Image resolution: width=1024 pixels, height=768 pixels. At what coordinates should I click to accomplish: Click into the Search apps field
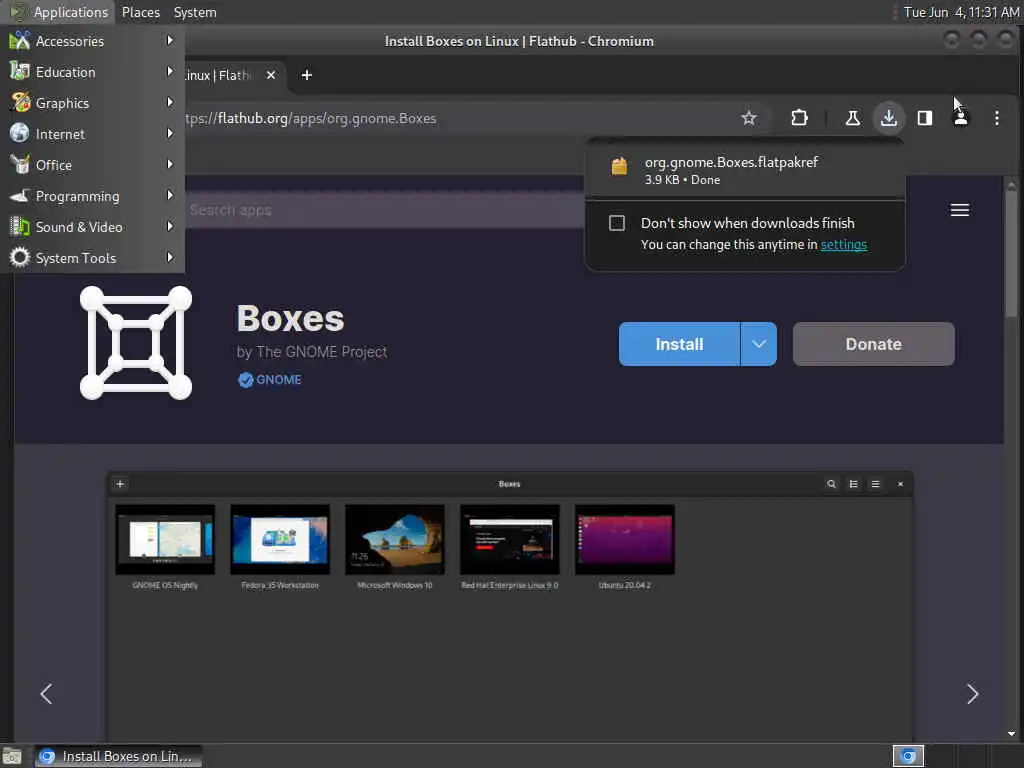coord(385,210)
